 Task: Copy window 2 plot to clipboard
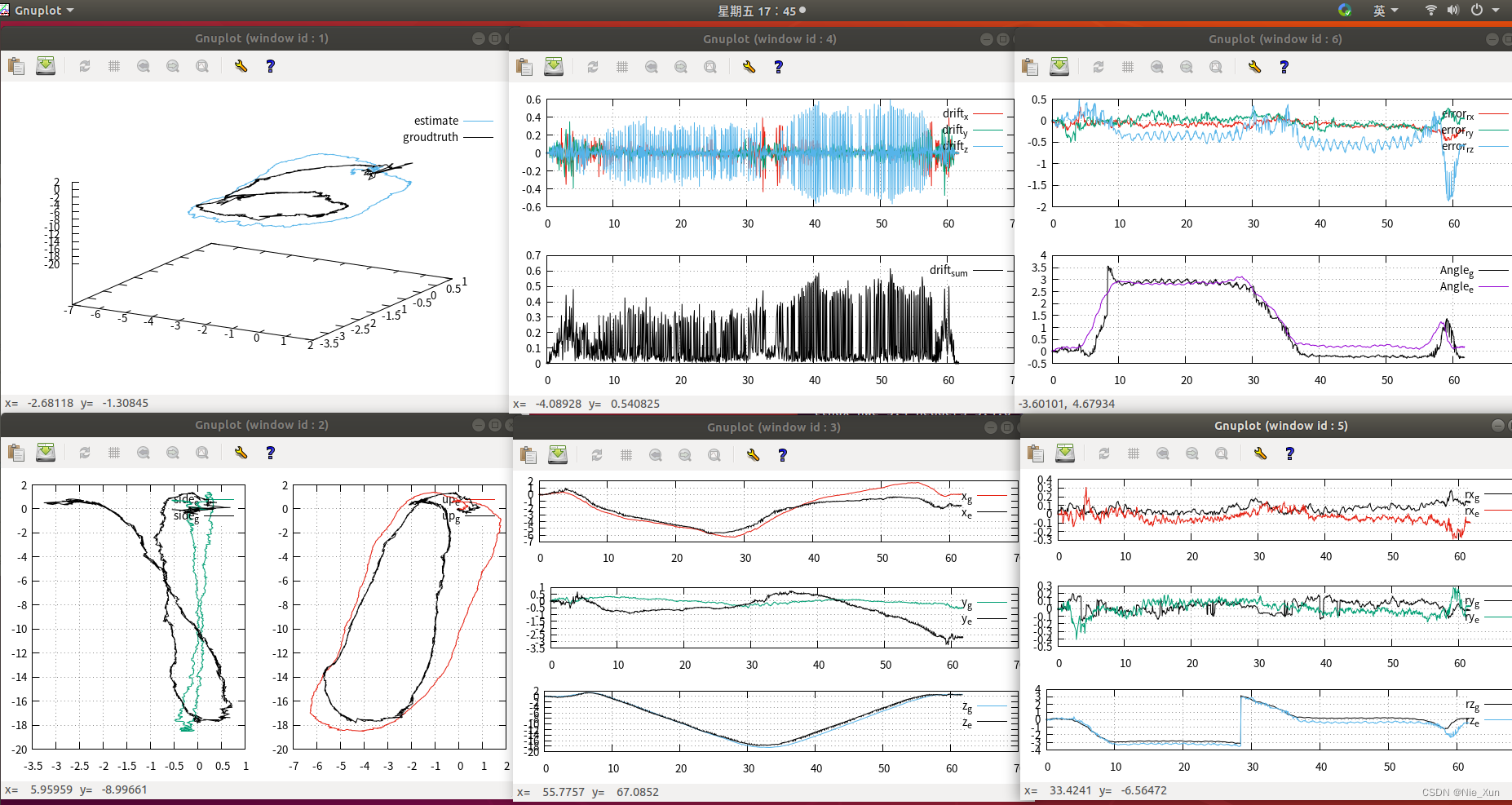tap(16, 453)
